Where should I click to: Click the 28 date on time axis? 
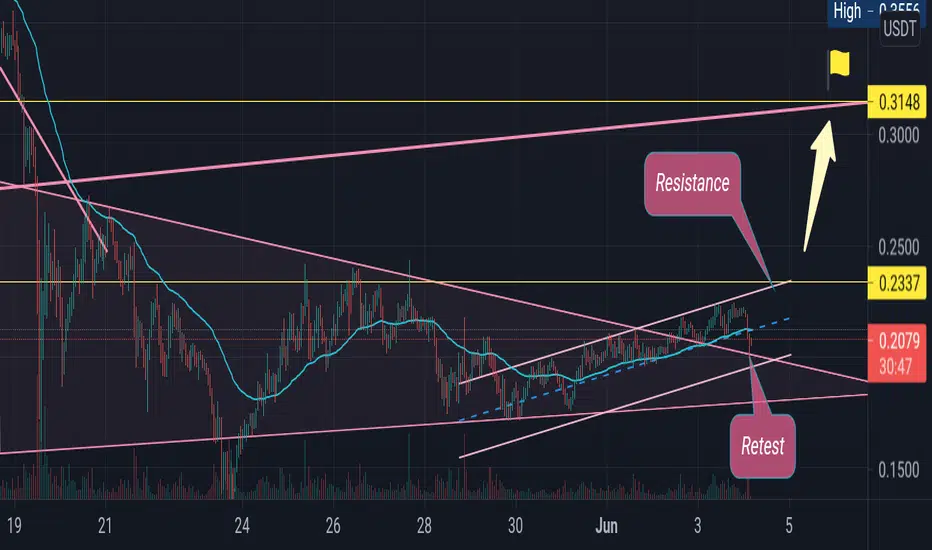pyautogui.click(x=424, y=526)
